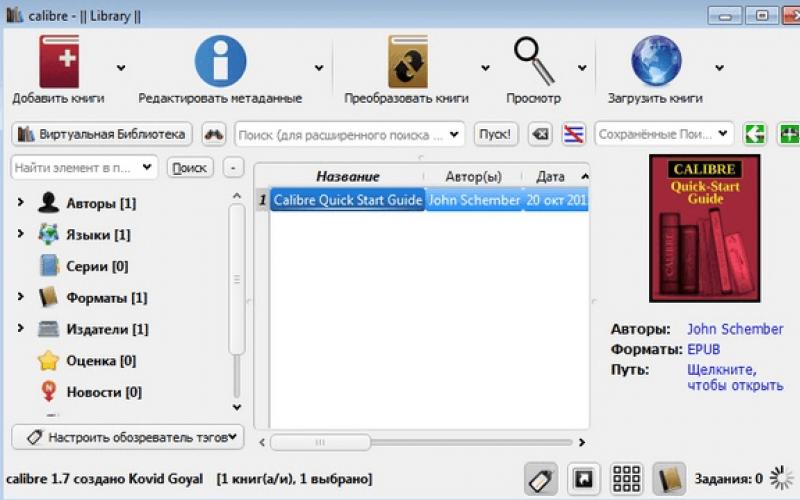Image resolution: width=800 pixels, height=500 pixels.
Task: Open dropdown arrow beside Добавить книги
Action: pos(121,68)
